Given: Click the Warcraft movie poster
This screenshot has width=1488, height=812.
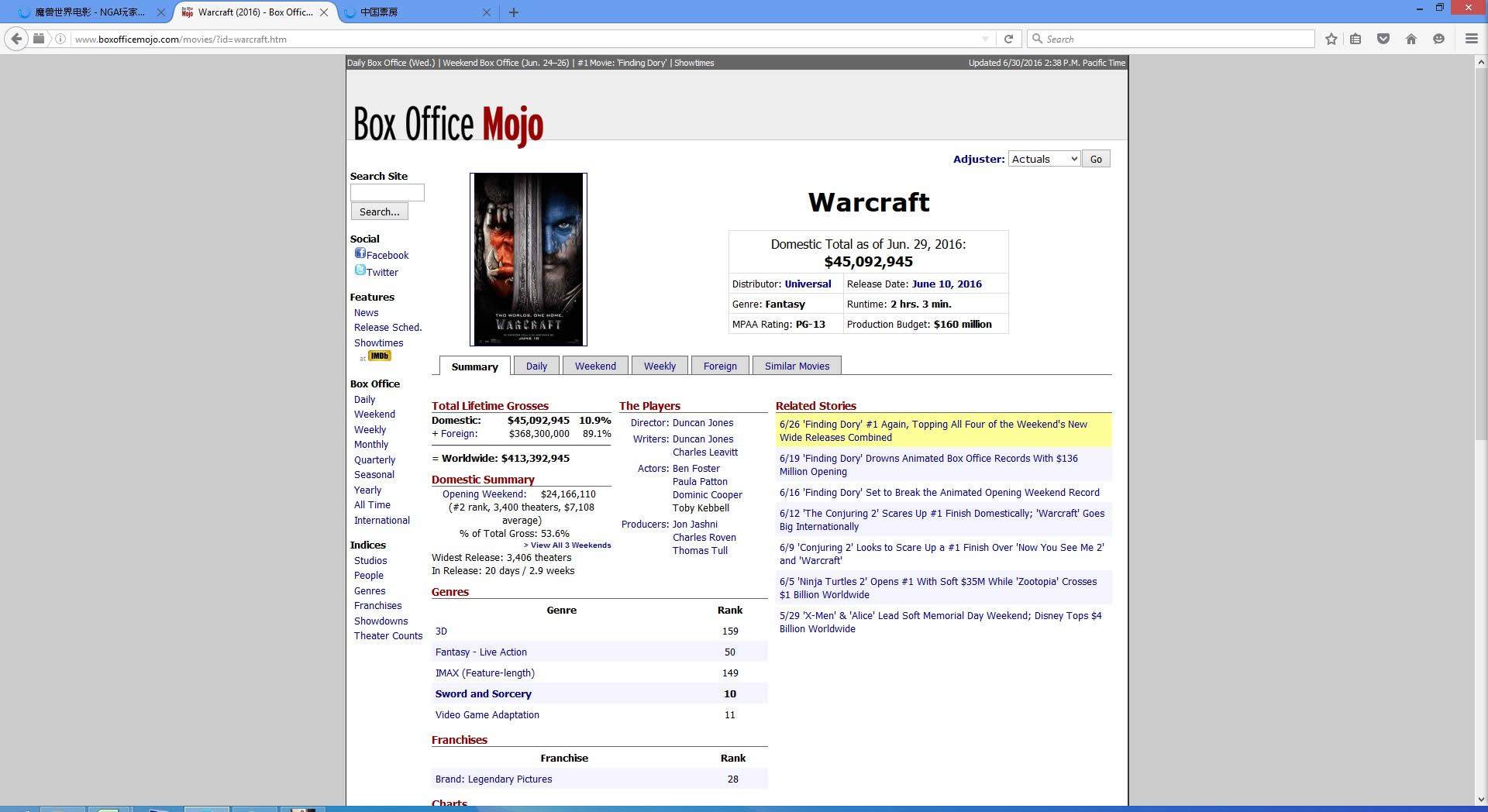Looking at the screenshot, I should coord(528,259).
